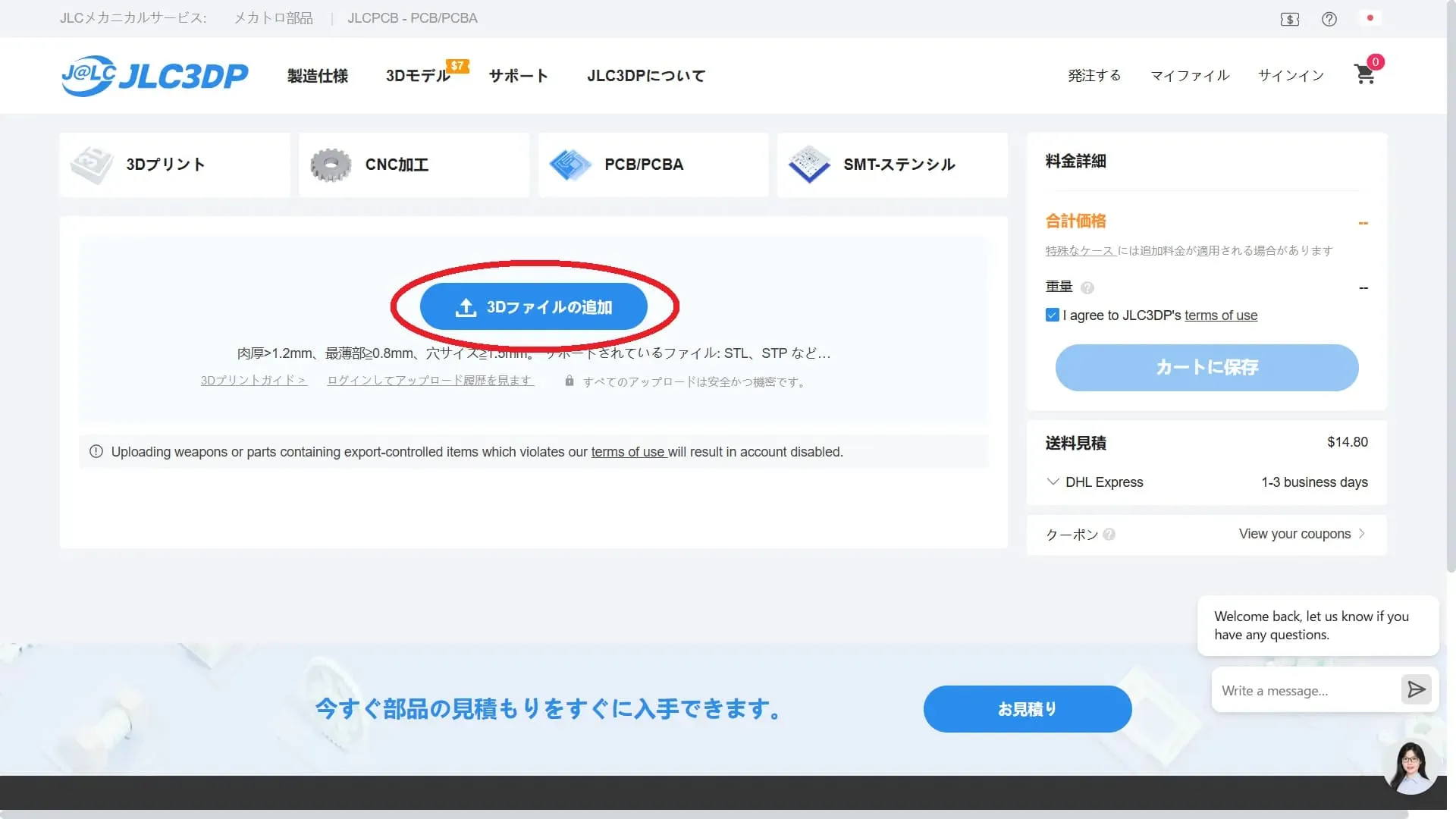Click the chat message send icon
Viewport: 1456px width, 819px height.
click(1416, 690)
